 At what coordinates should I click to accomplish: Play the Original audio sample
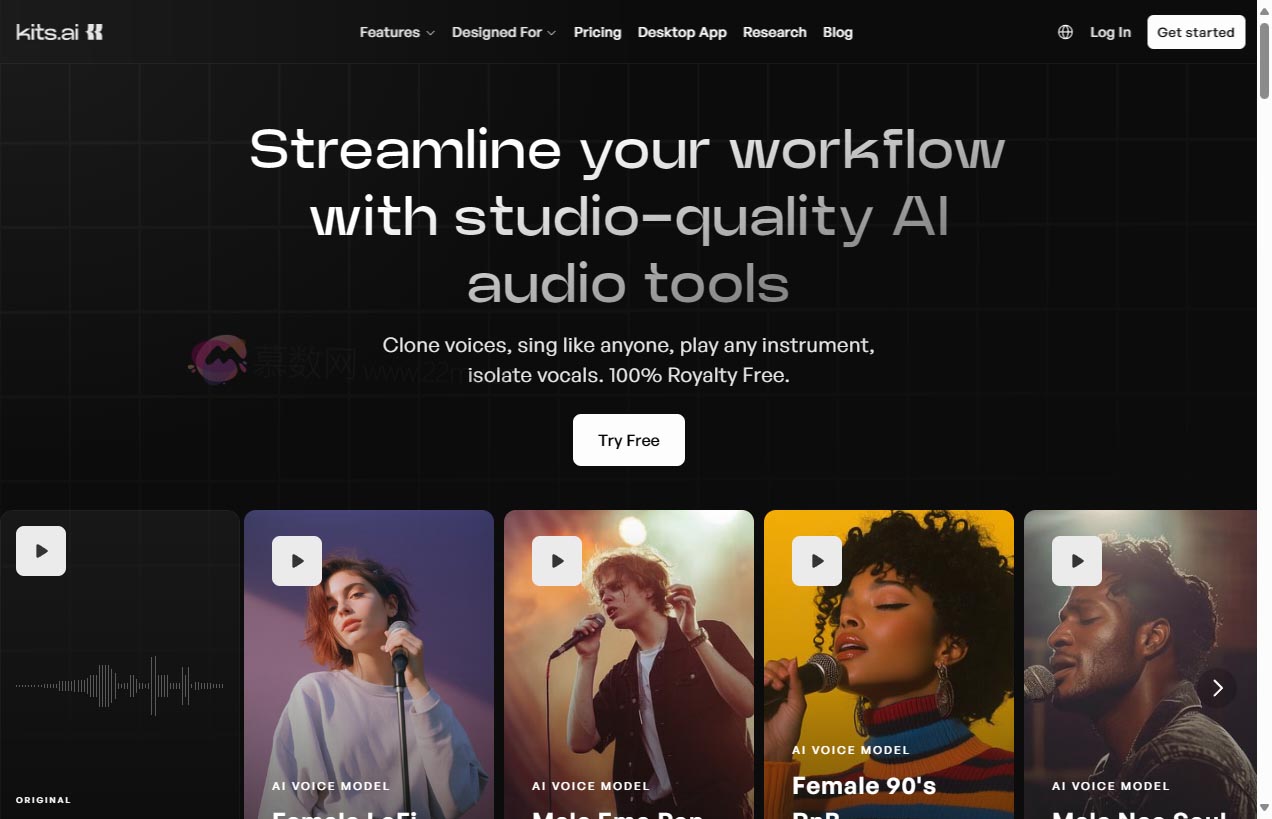(41, 551)
